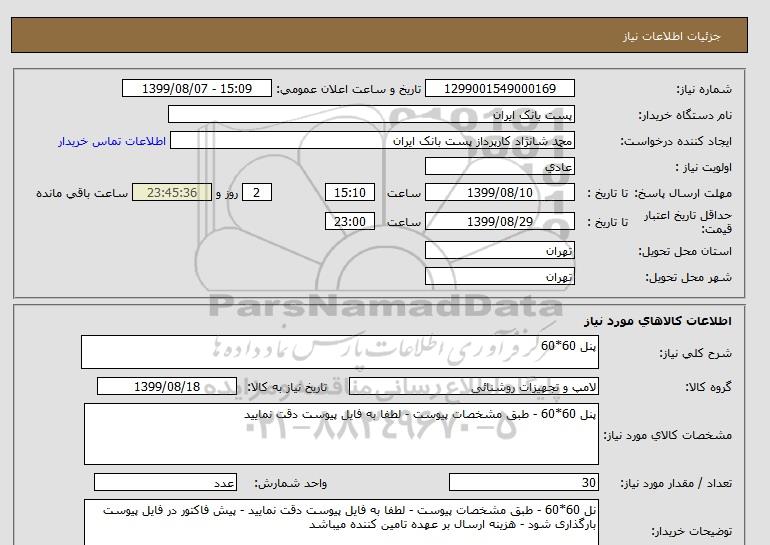Select the label حداقل تاریخ اعتبار قیمت:
Screen dimensions: 770x545
(688, 222)
